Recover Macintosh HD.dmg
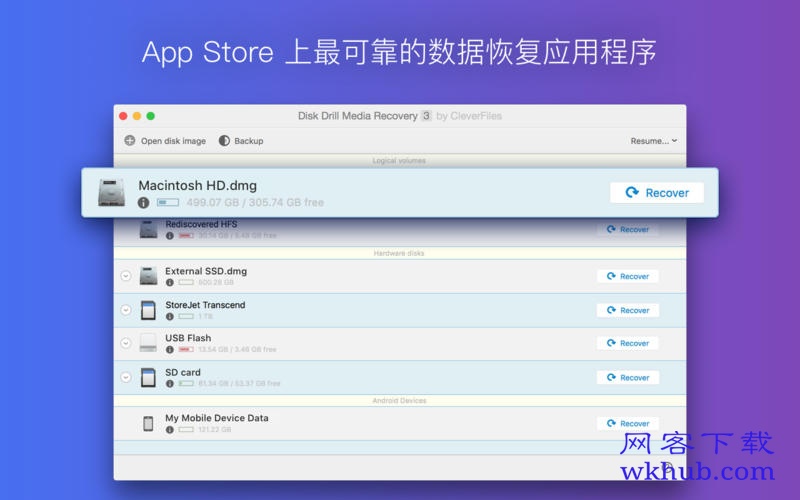The image size is (800, 500). click(657, 193)
